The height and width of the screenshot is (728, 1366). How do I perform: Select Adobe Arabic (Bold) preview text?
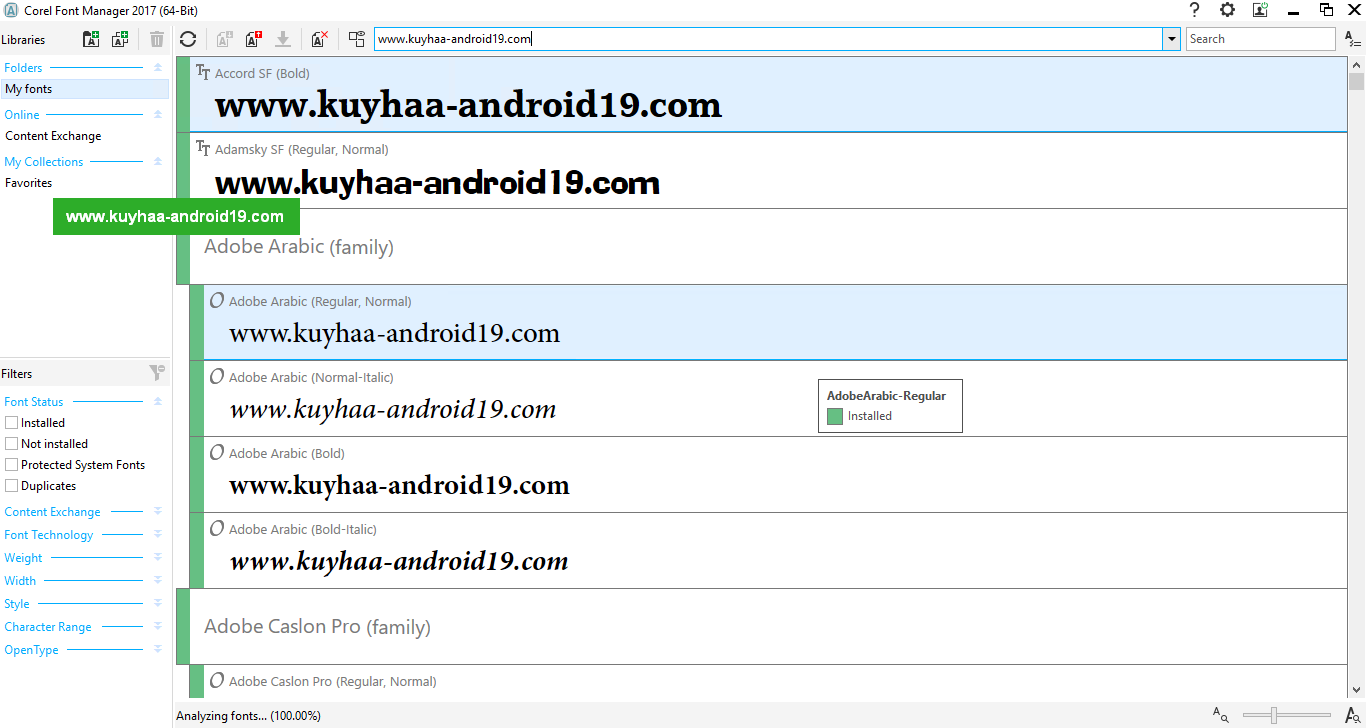[399, 485]
